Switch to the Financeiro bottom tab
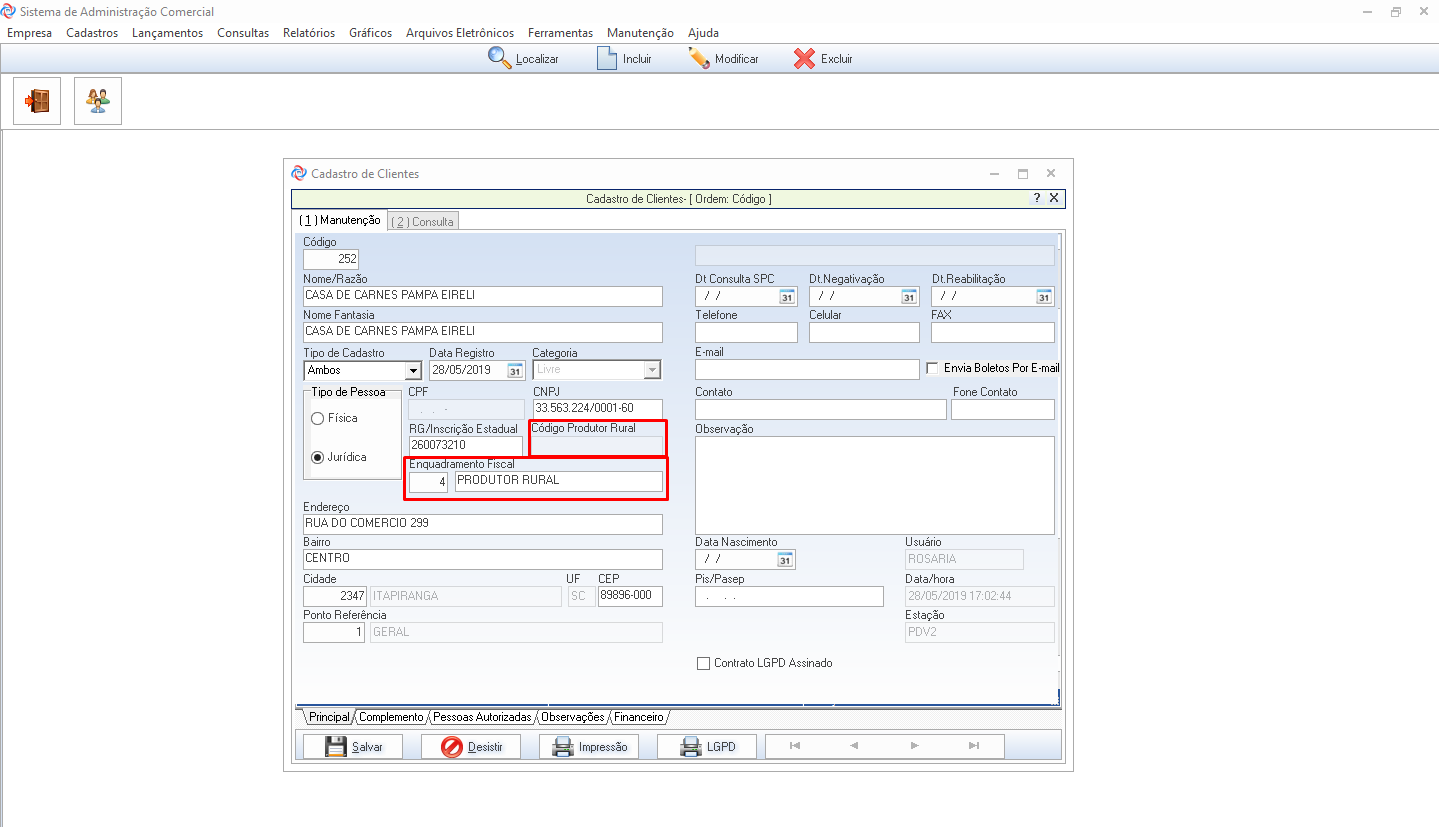The width and height of the screenshot is (1439, 827). pos(638,717)
